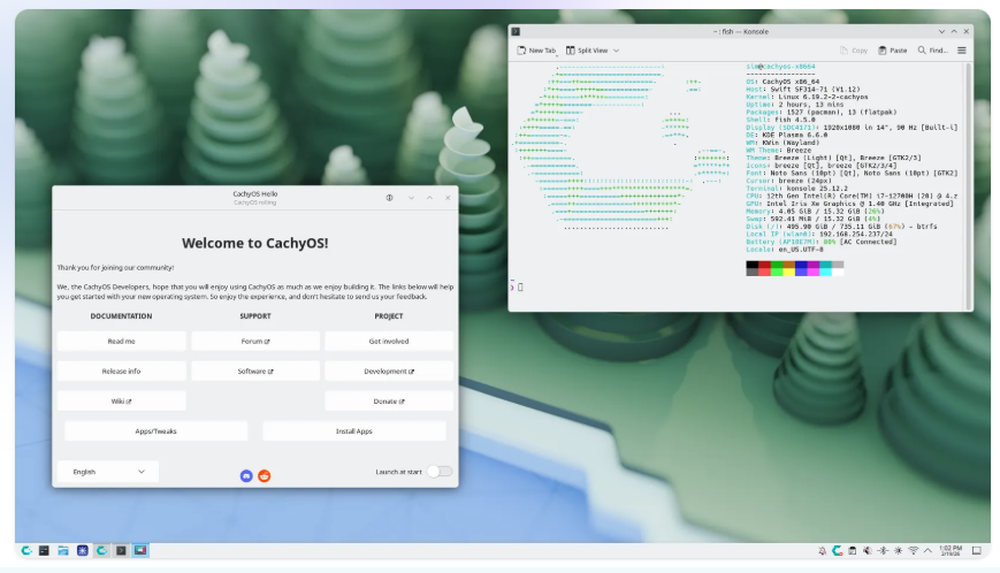Open the Software support link
Image resolution: width=1000 pixels, height=573 pixels.
pyautogui.click(x=255, y=371)
